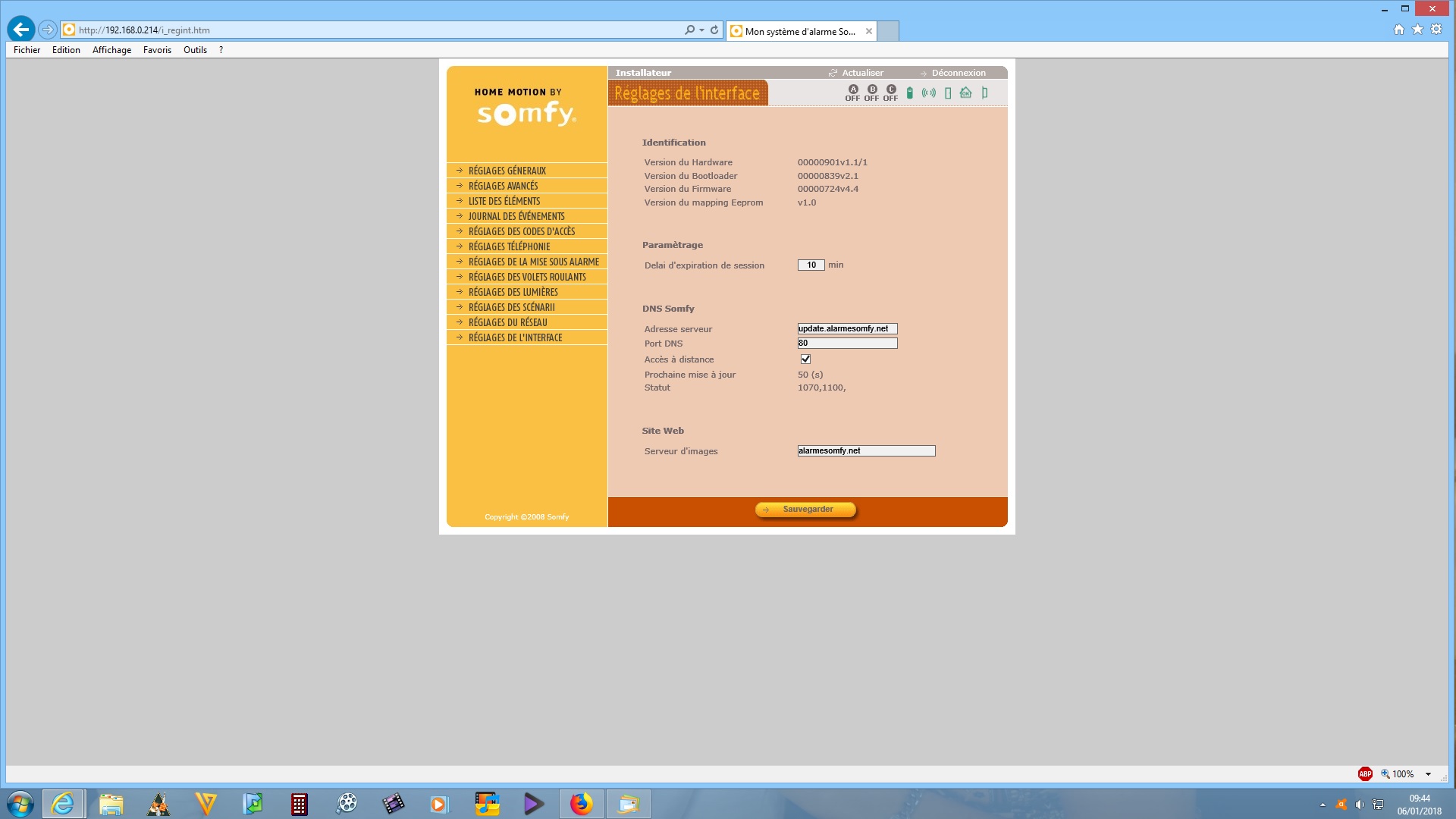Click the closed door status icon
1456x819 pixels.
point(948,93)
